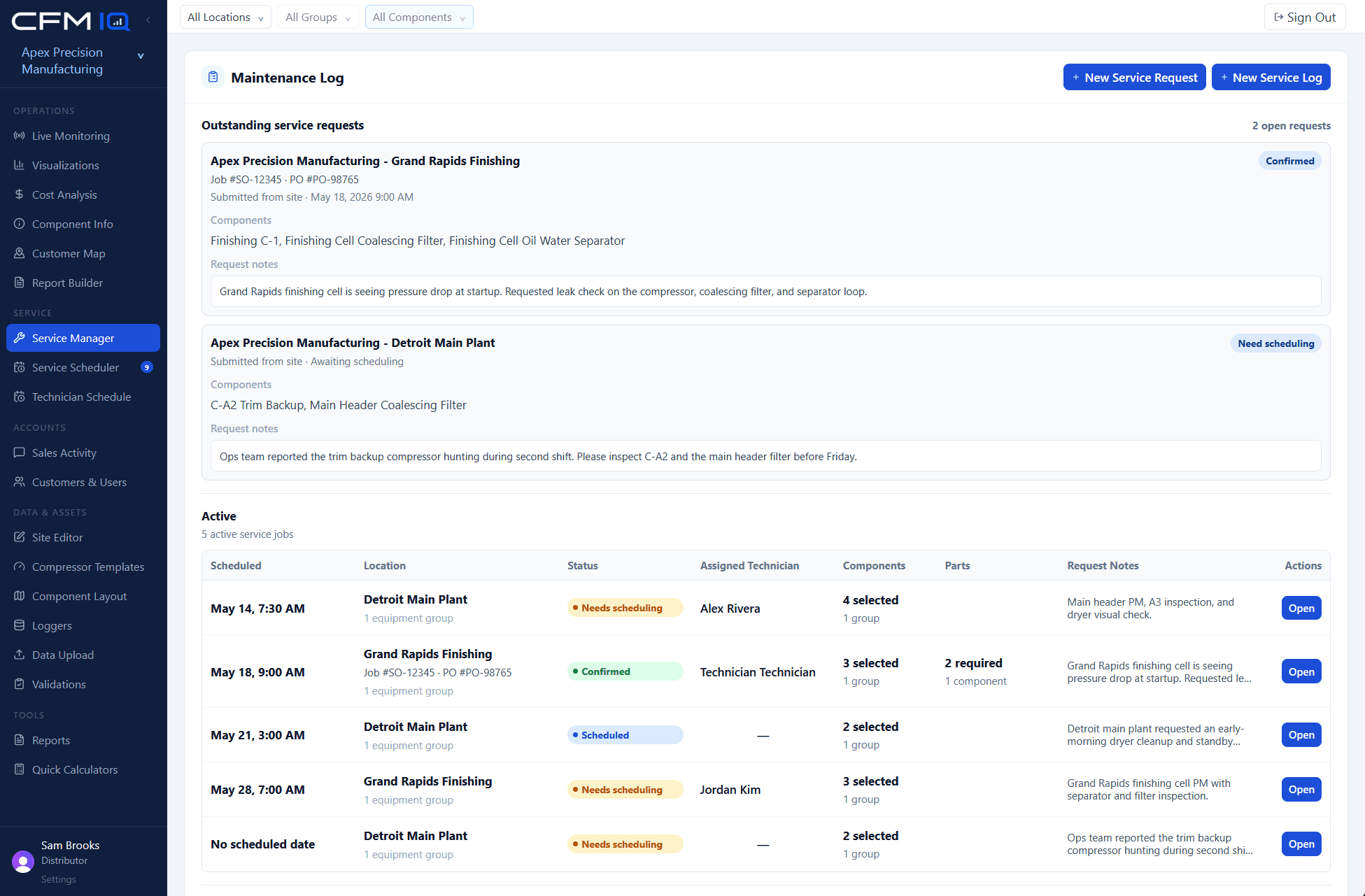
Task: Click '2 open requests' text
Action: coord(1291,125)
